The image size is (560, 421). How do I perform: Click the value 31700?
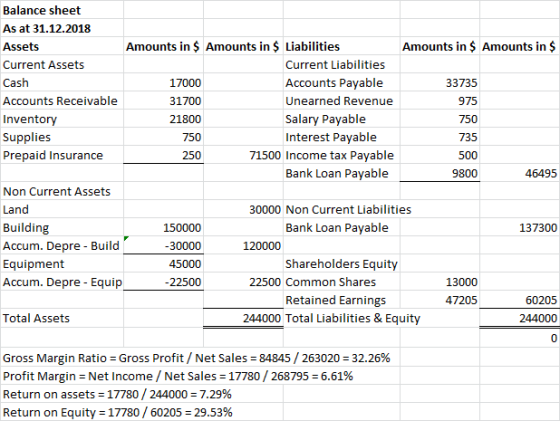164,101
